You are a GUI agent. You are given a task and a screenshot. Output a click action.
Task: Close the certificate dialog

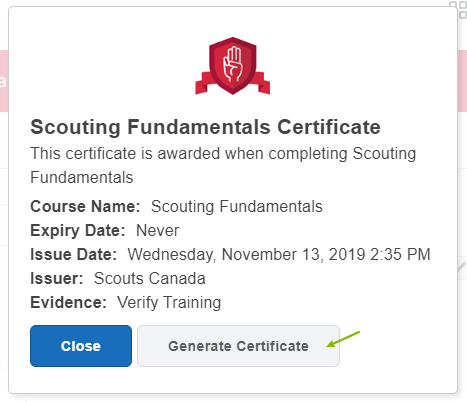(81, 346)
